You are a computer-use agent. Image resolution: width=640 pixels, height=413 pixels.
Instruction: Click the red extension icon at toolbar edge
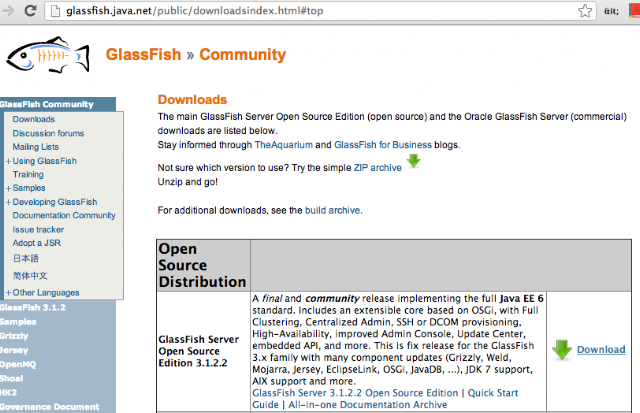pyautogui.click(x=635, y=11)
